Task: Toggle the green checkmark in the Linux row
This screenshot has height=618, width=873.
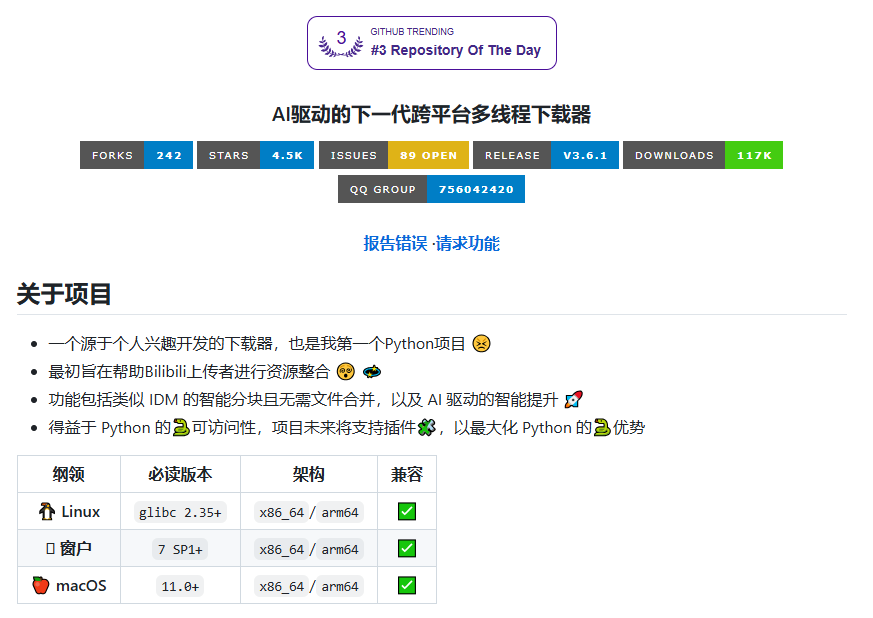Action: coord(405,510)
